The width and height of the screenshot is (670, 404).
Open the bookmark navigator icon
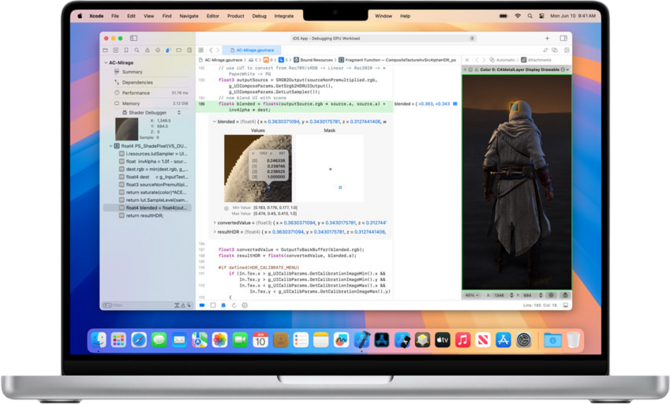[x=126, y=50]
